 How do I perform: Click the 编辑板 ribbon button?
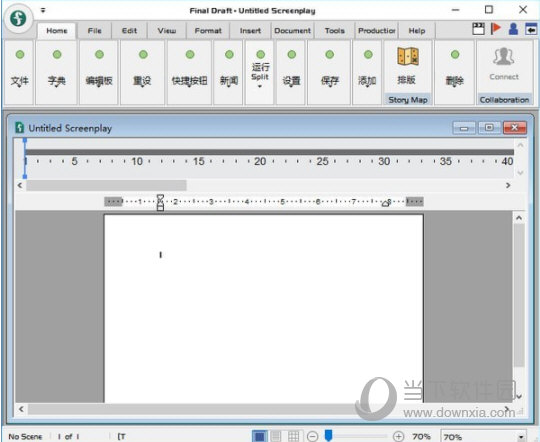99,72
